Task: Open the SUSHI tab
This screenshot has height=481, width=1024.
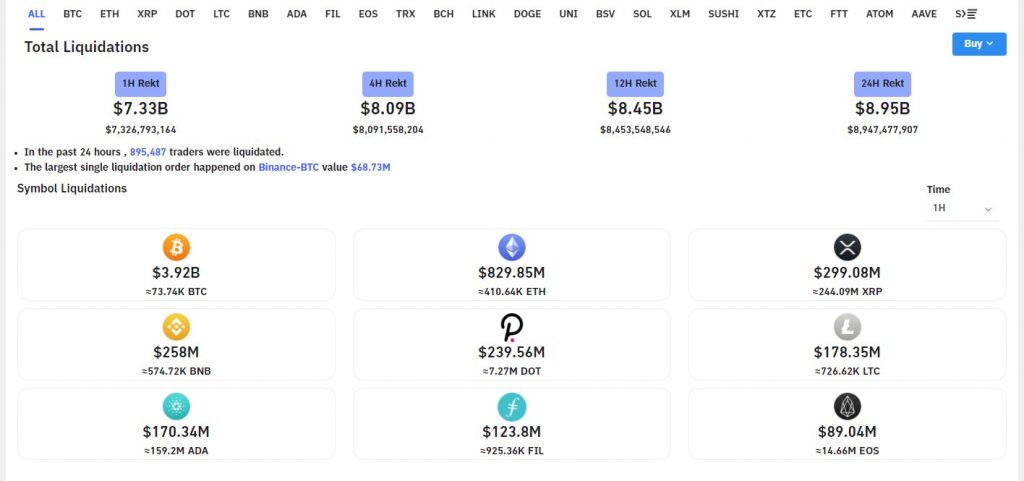Action: tap(724, 14)
